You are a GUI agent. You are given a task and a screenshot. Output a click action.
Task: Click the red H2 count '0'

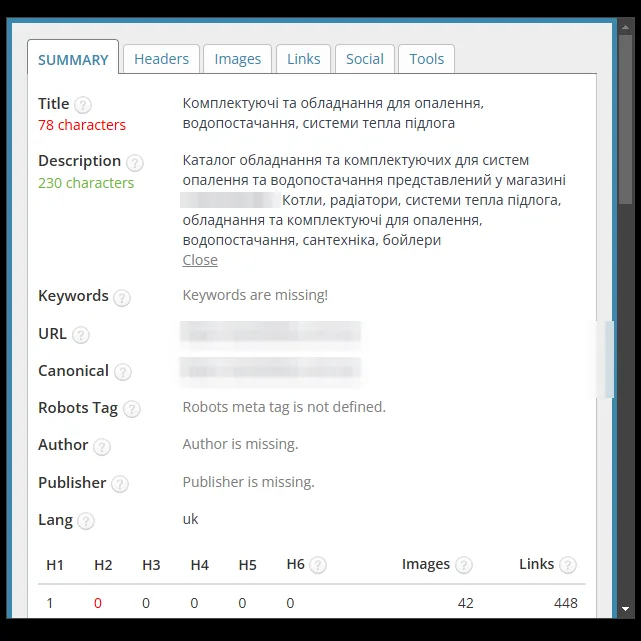[x=98, y=603]
